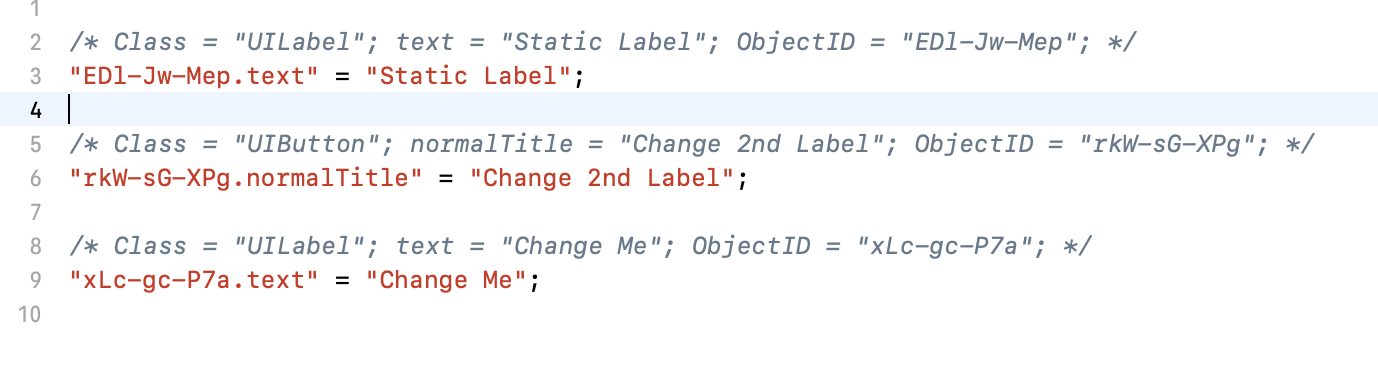1378x372 pixels.
Task: Place cursor in "xLc-gc-P7a.text" key
Action: 194,281
